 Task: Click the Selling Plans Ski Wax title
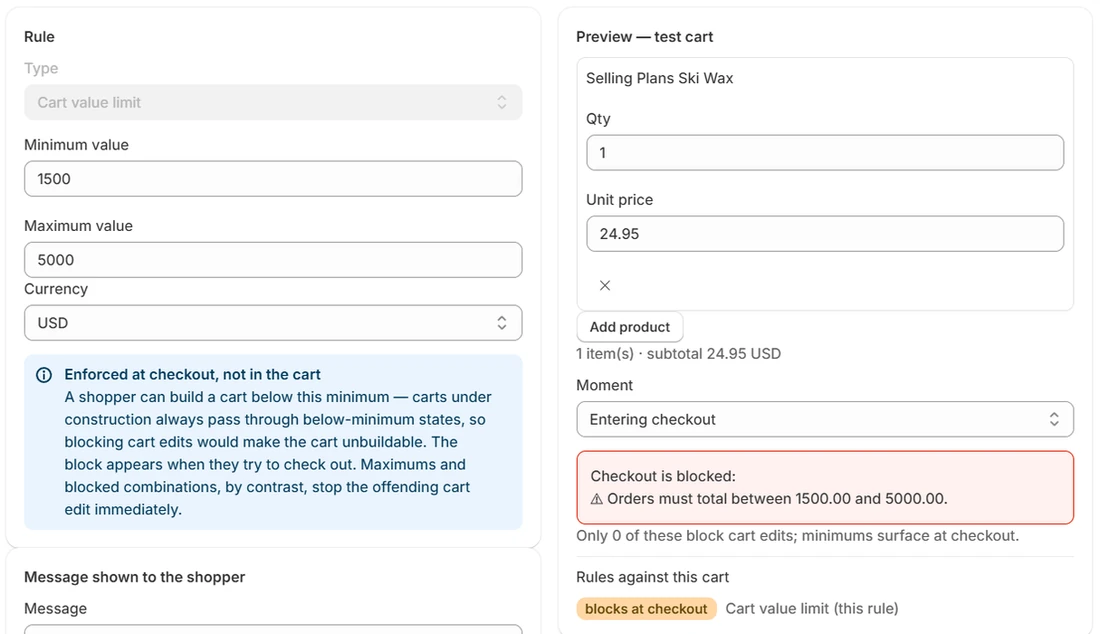coord(659,78)
